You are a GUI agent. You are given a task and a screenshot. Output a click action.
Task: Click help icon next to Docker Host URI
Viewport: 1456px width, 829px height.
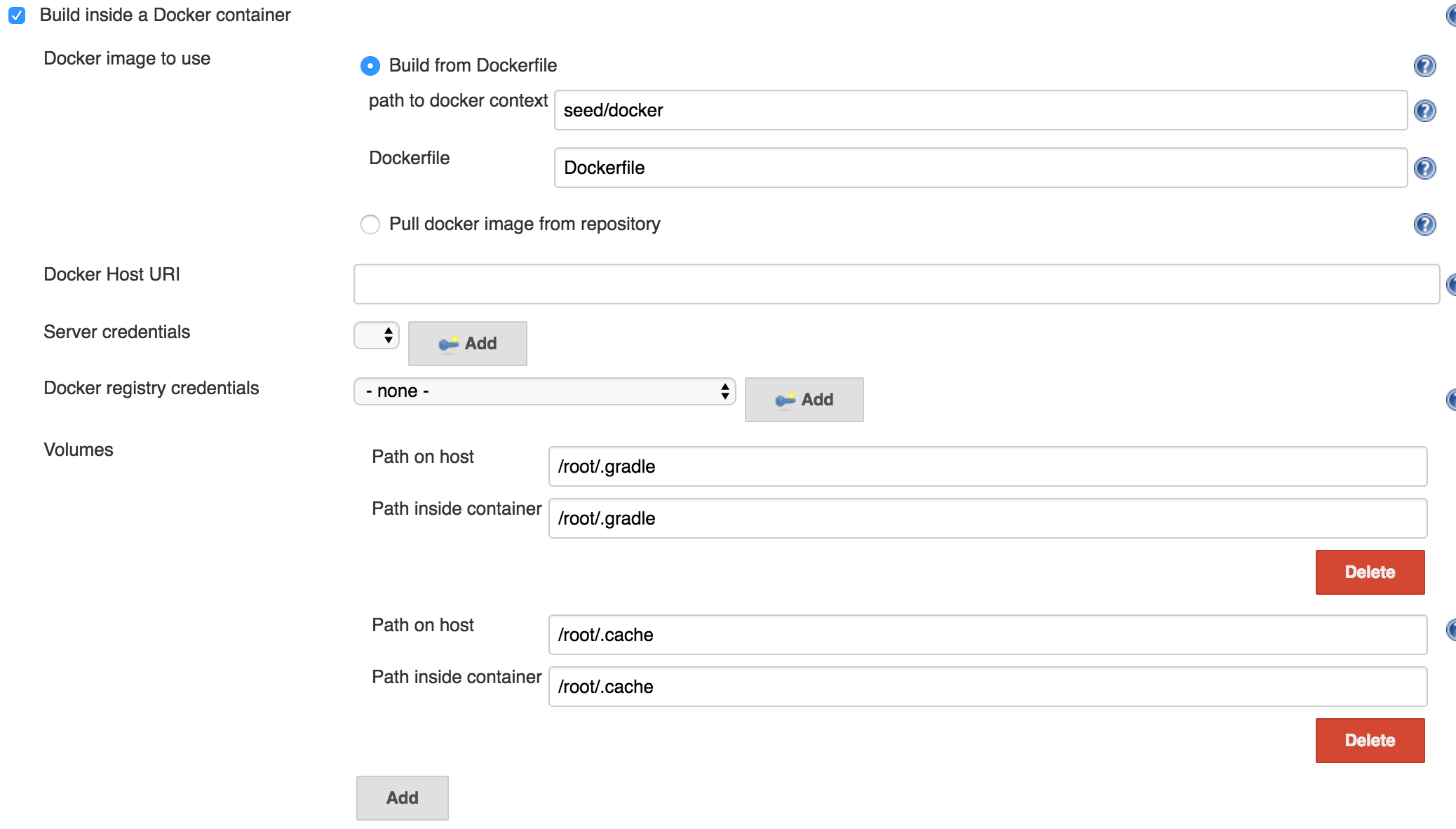tap(1450, 285)
